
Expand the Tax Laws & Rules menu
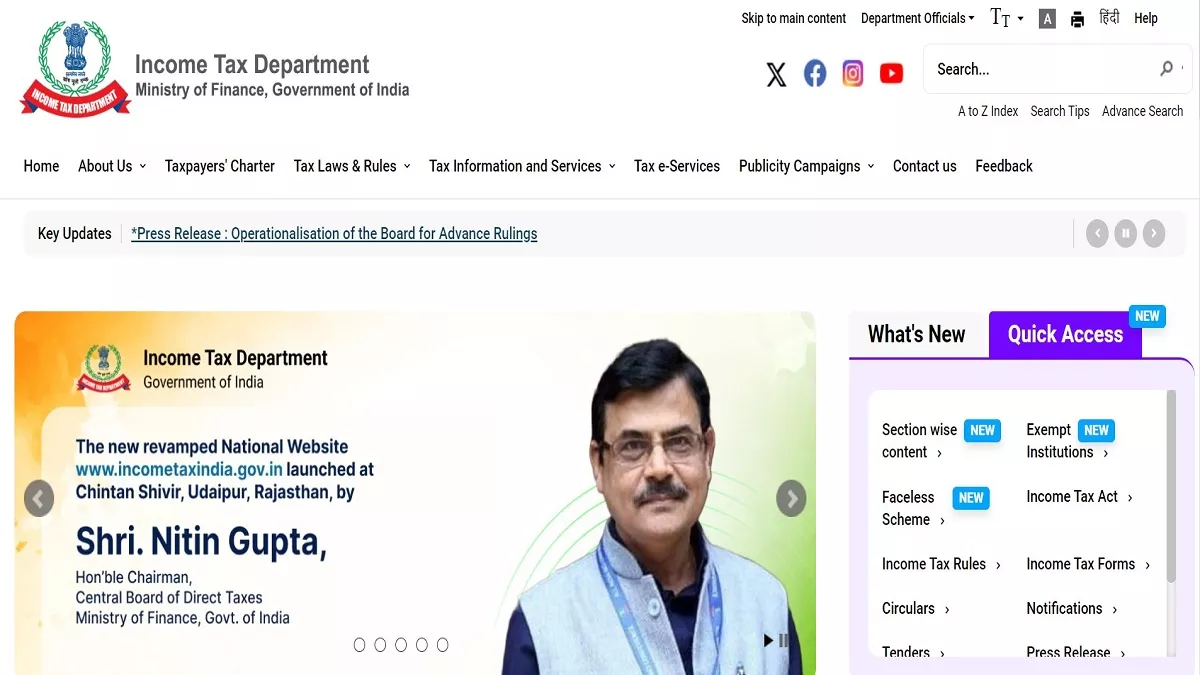pos(351,166)
